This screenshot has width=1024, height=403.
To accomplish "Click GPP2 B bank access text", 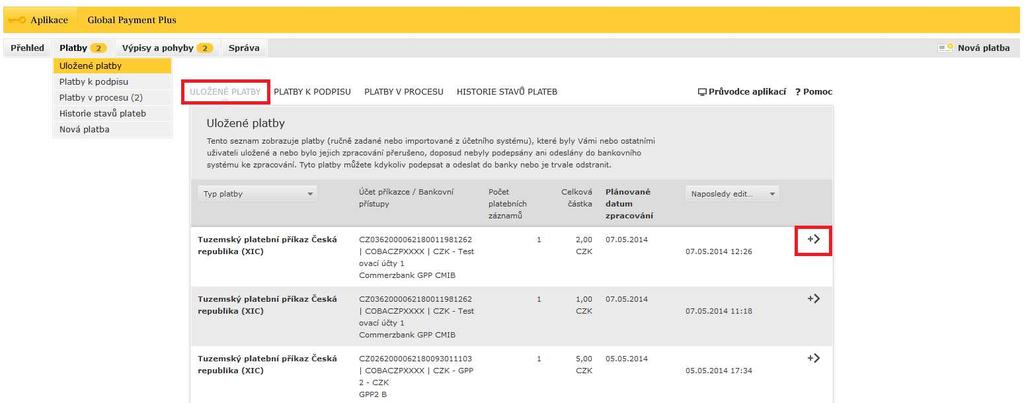I will point(374,395).
